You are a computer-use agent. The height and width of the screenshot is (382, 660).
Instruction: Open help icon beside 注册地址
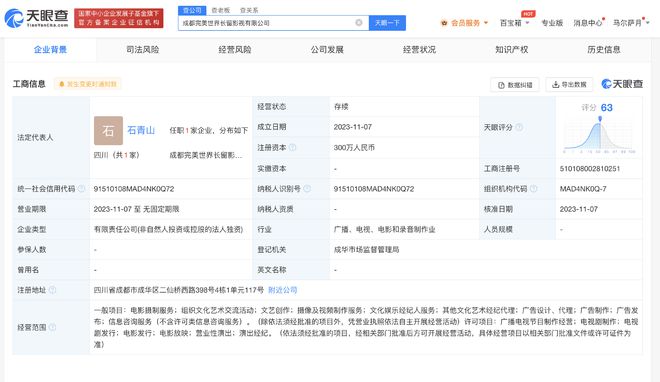pos(53,290)
